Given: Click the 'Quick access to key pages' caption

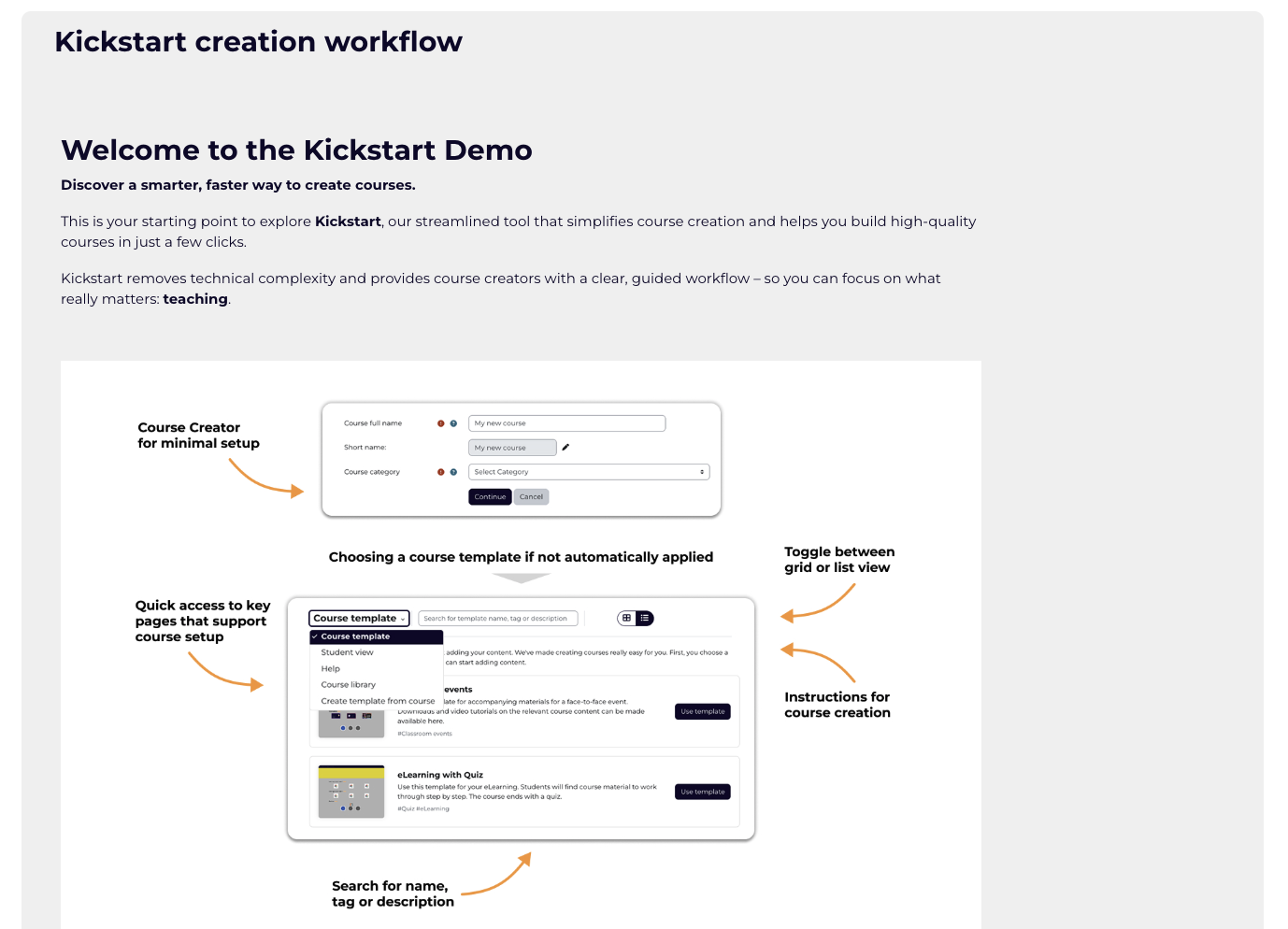Looking at the screenshot, I should pyautogui.click(x=203, y=622).
